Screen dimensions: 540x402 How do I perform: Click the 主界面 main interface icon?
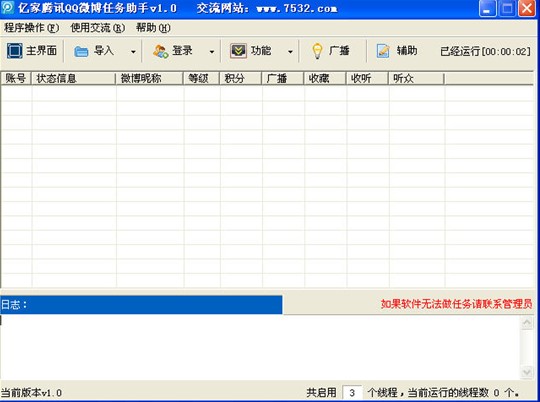pos(14,51)
